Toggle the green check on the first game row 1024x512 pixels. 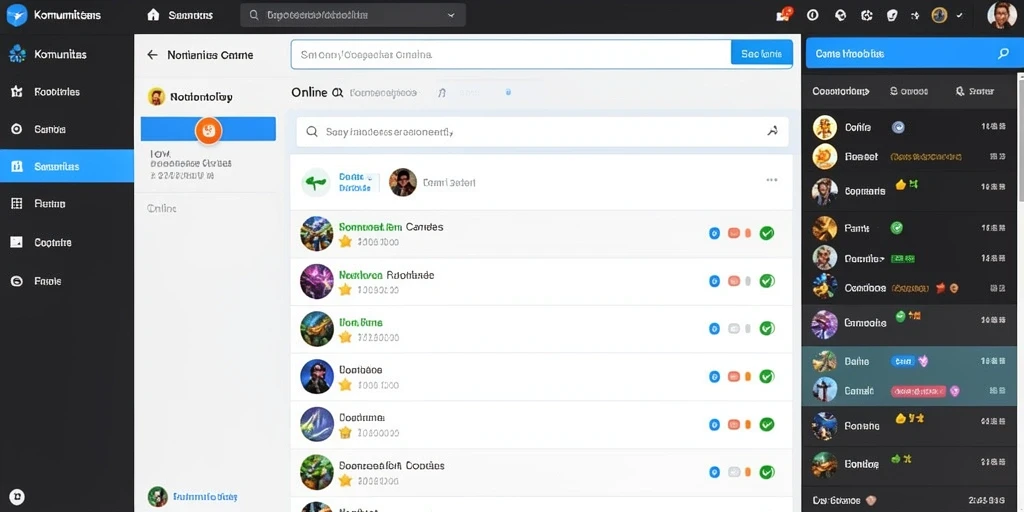[767, 233]
